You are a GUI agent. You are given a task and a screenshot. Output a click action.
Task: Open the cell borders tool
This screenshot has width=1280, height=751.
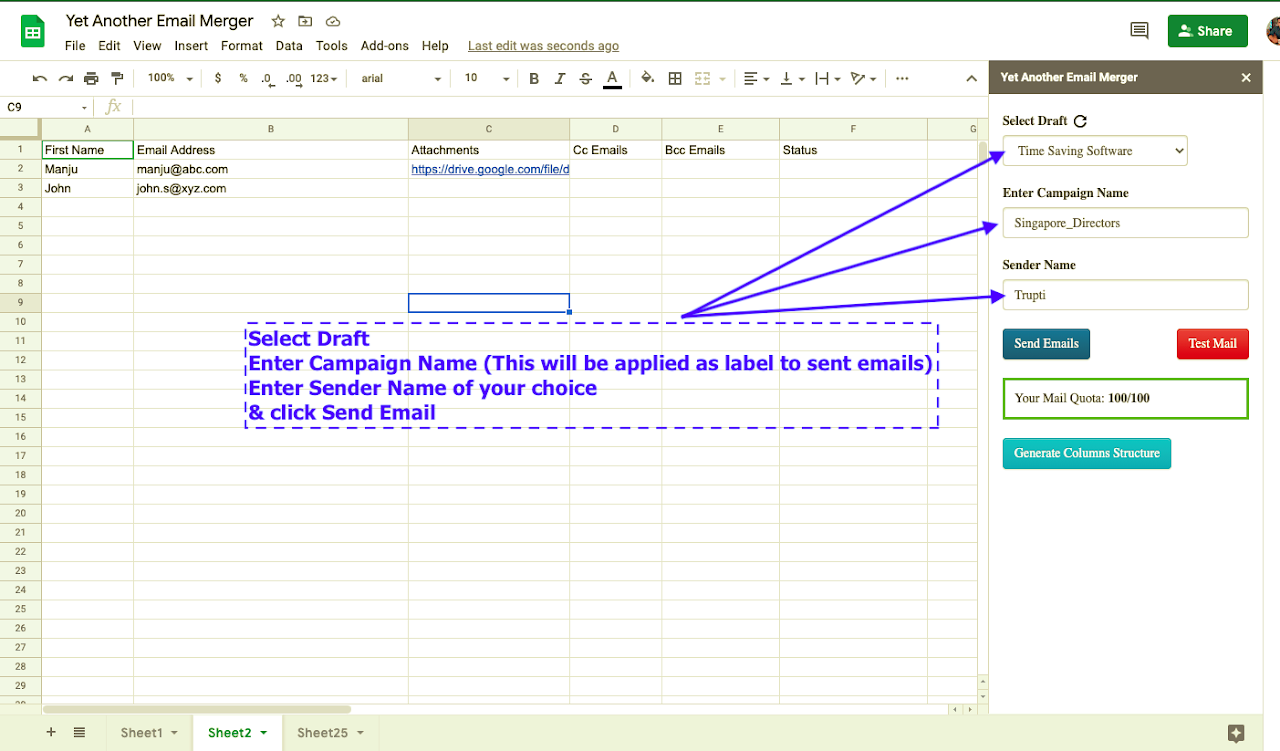675,78
